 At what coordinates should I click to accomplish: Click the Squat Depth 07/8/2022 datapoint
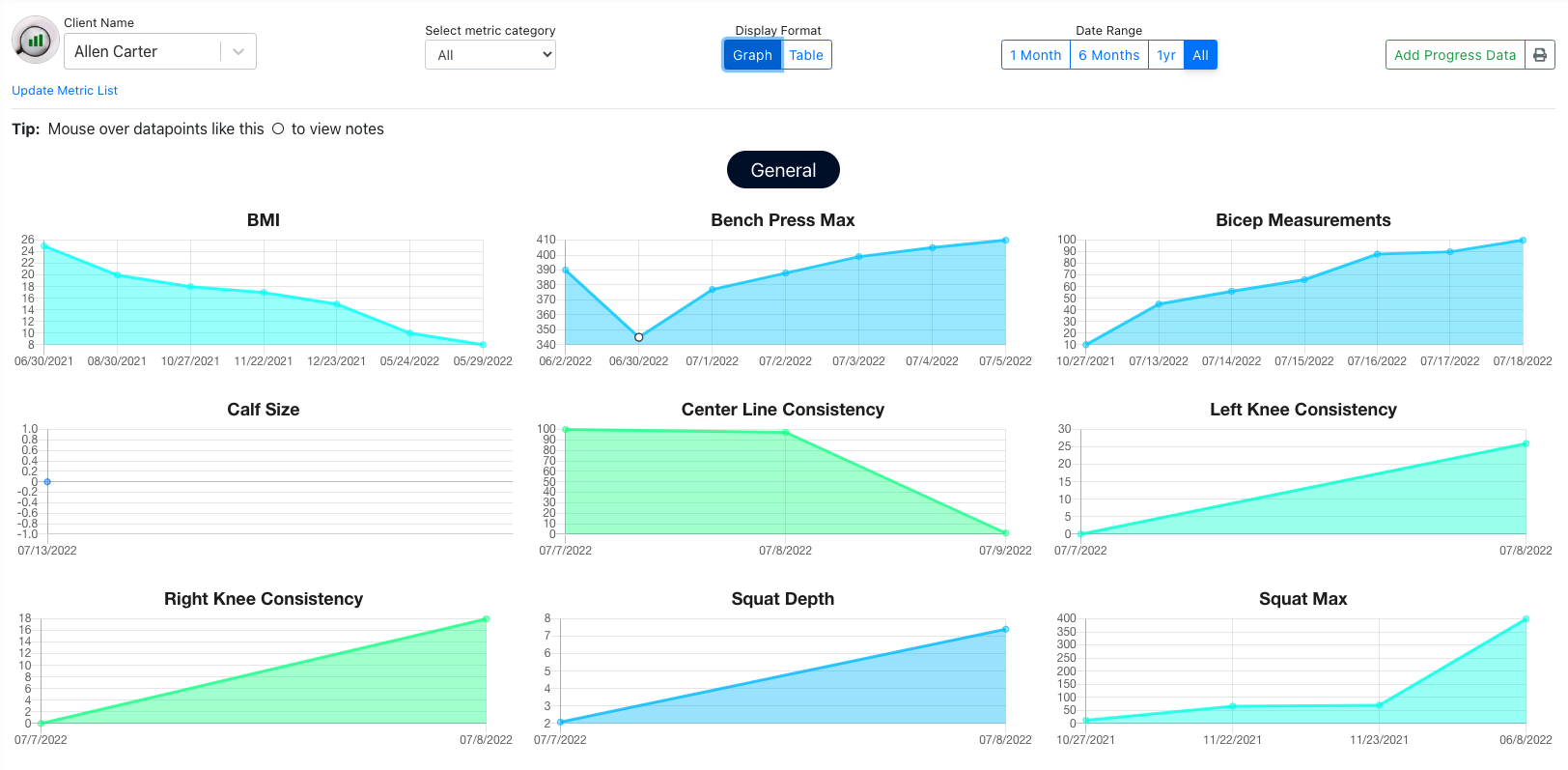[x=1005, y=629]
